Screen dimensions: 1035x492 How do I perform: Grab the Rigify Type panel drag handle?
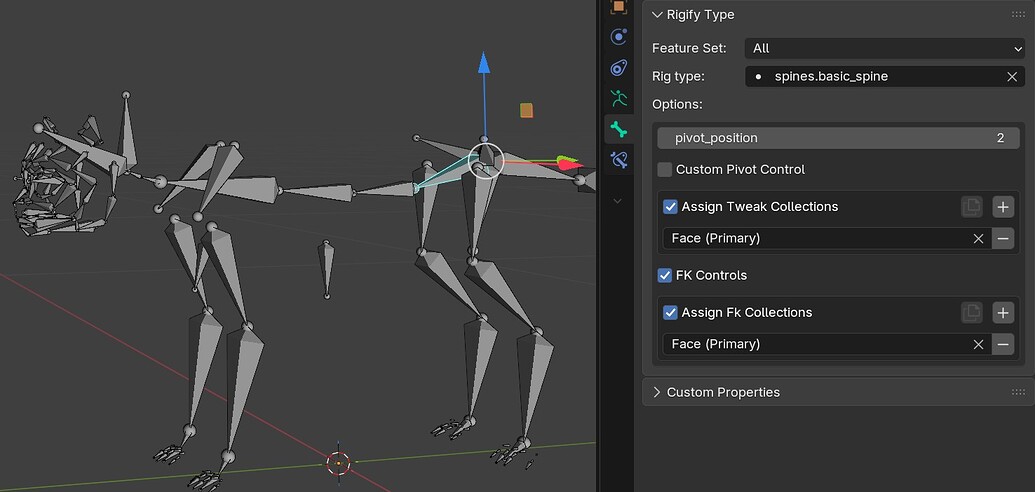click(1018, 15)
